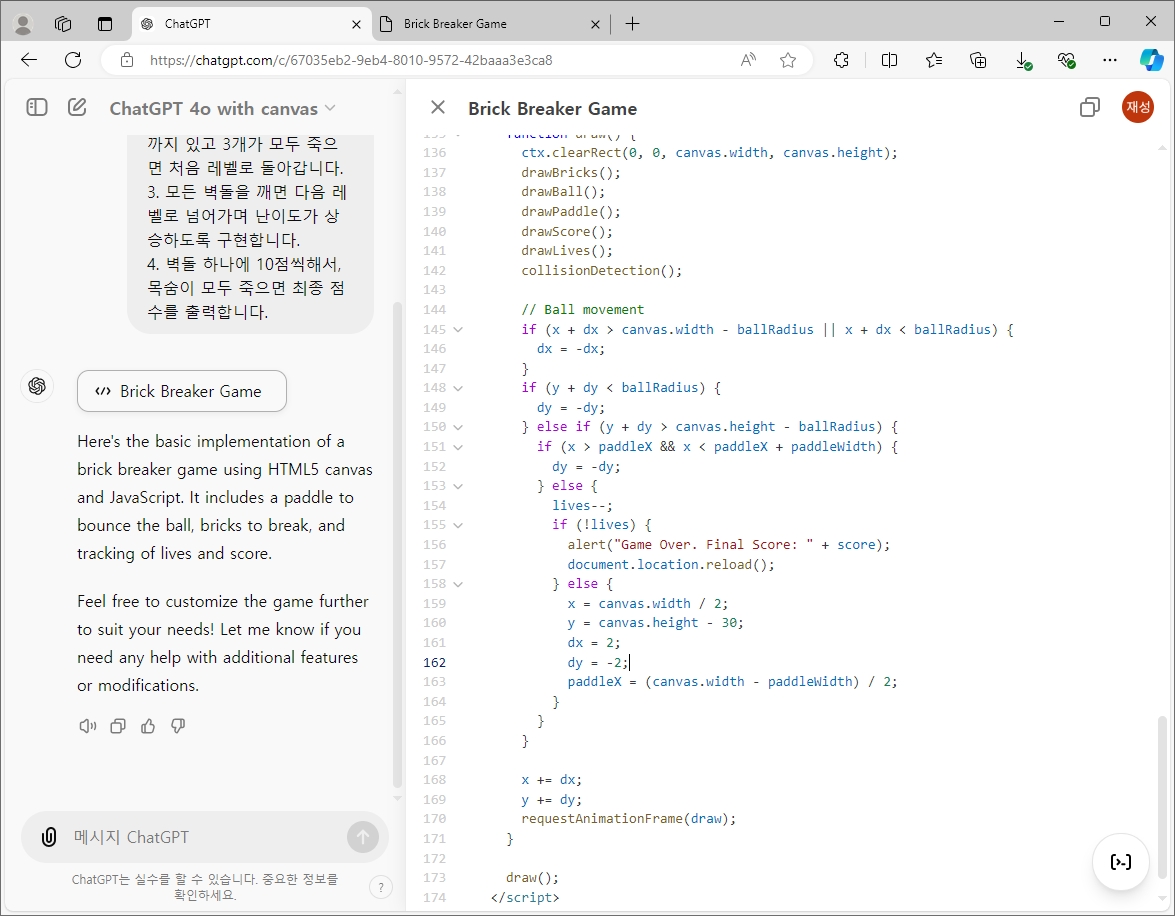The image size is (1175, 916).
Task: Open the ChatGPT 4o with canvas model dropdown
Action: tap(222, 109)
